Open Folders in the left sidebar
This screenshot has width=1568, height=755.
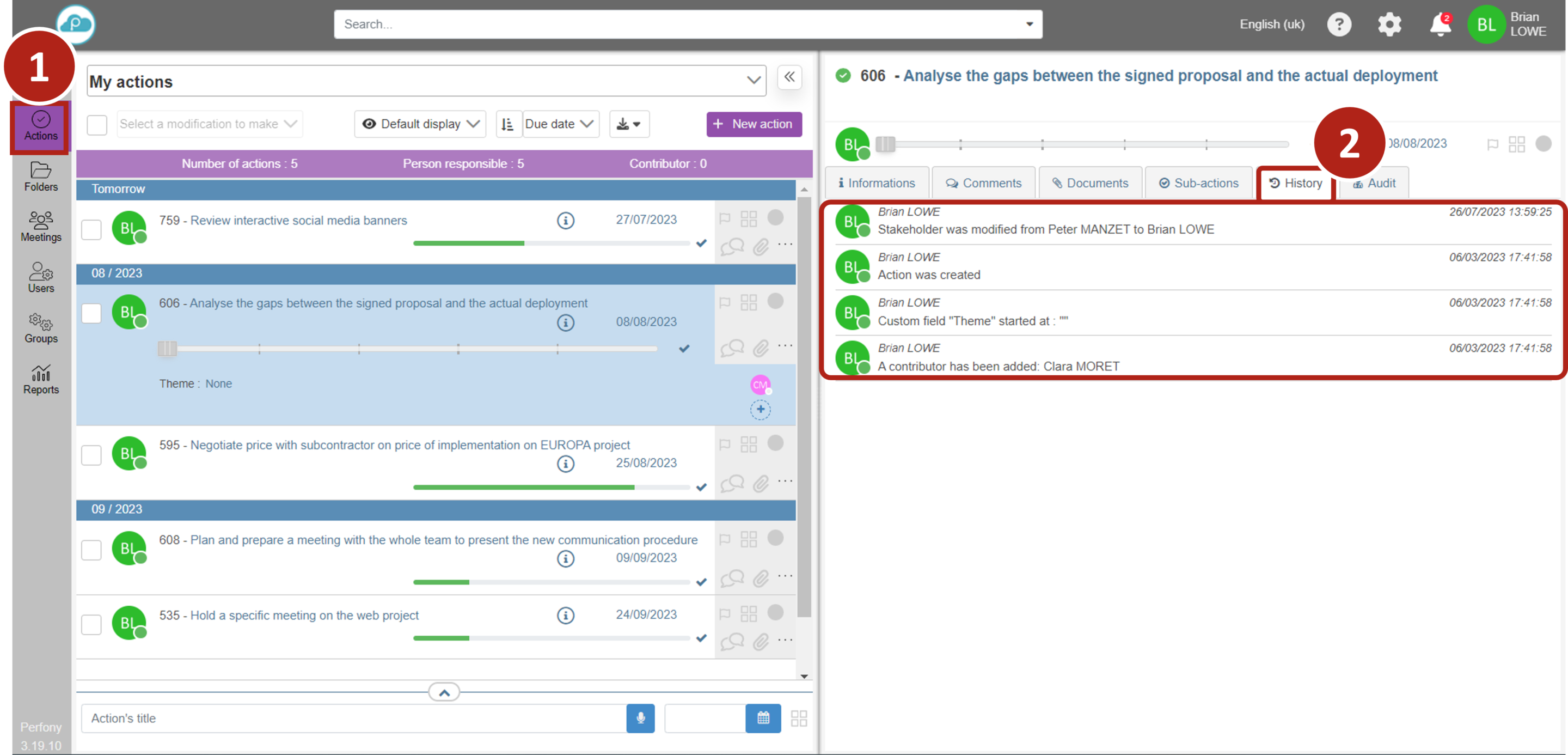click(41, 176)
